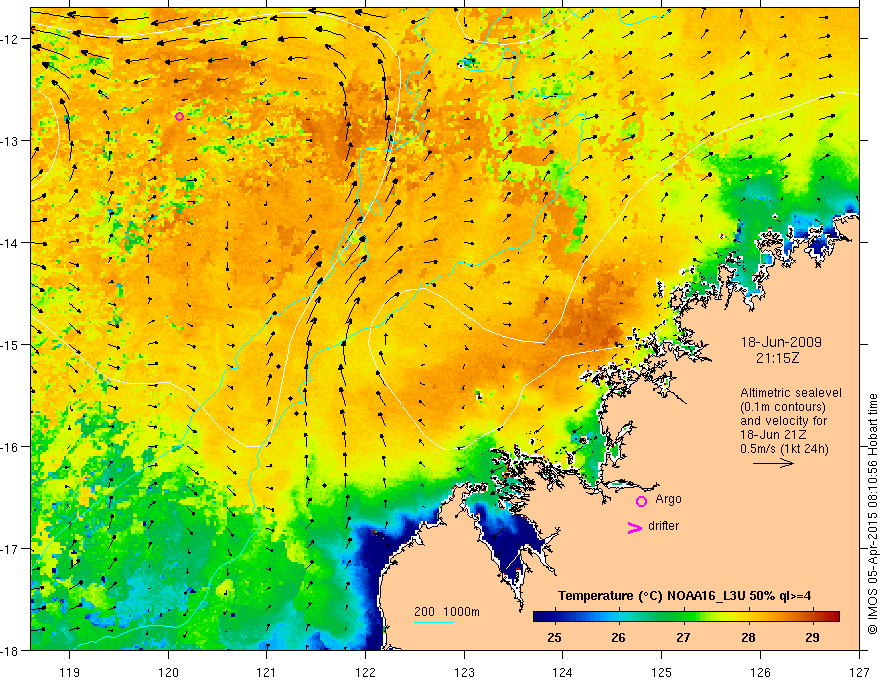Click the 27 value on the temperature scale

[x=683, y=638]
